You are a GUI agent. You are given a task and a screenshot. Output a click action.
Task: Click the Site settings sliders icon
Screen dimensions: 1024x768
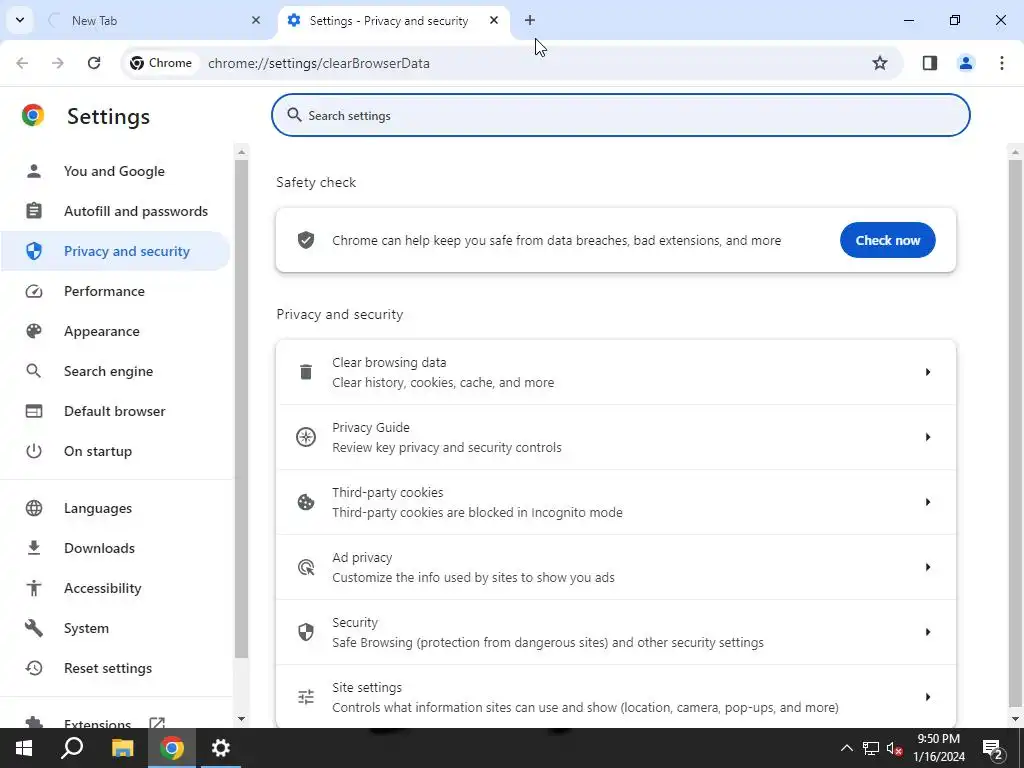pyautogui.click(x=306, y=697)
